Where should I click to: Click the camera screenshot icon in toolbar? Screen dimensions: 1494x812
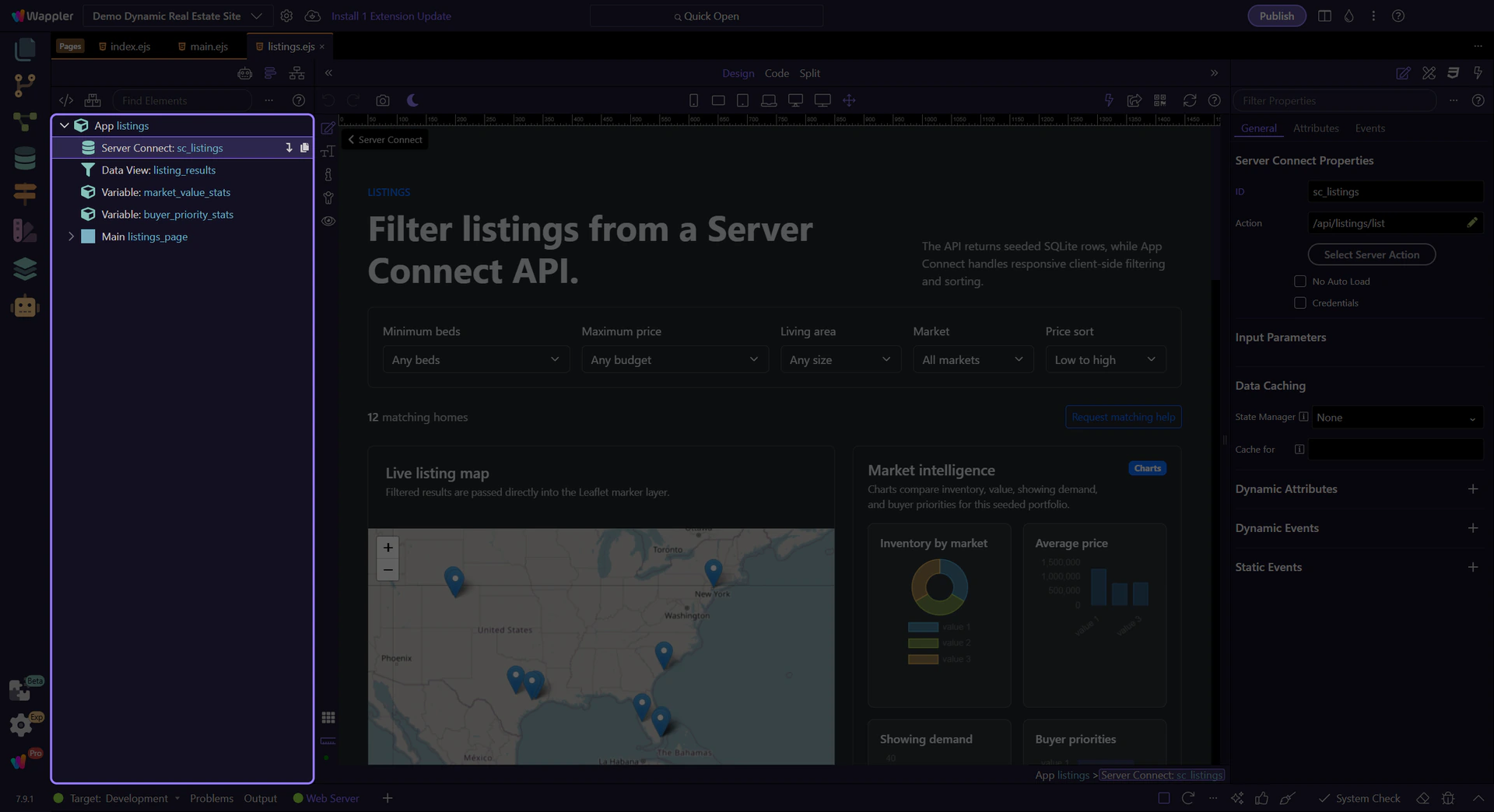click(x=382, y=100)
